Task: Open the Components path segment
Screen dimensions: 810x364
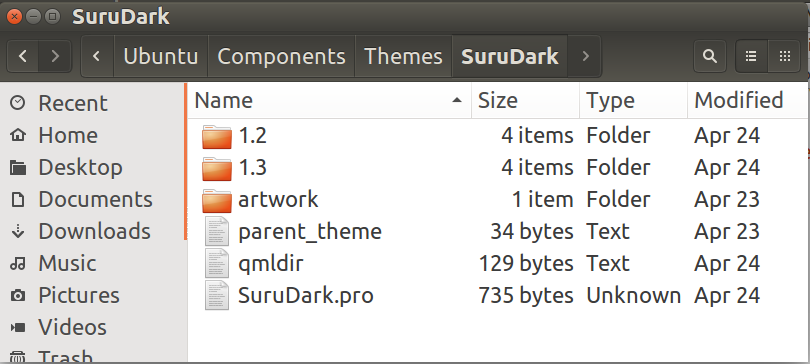Action: tap(281, 56)
